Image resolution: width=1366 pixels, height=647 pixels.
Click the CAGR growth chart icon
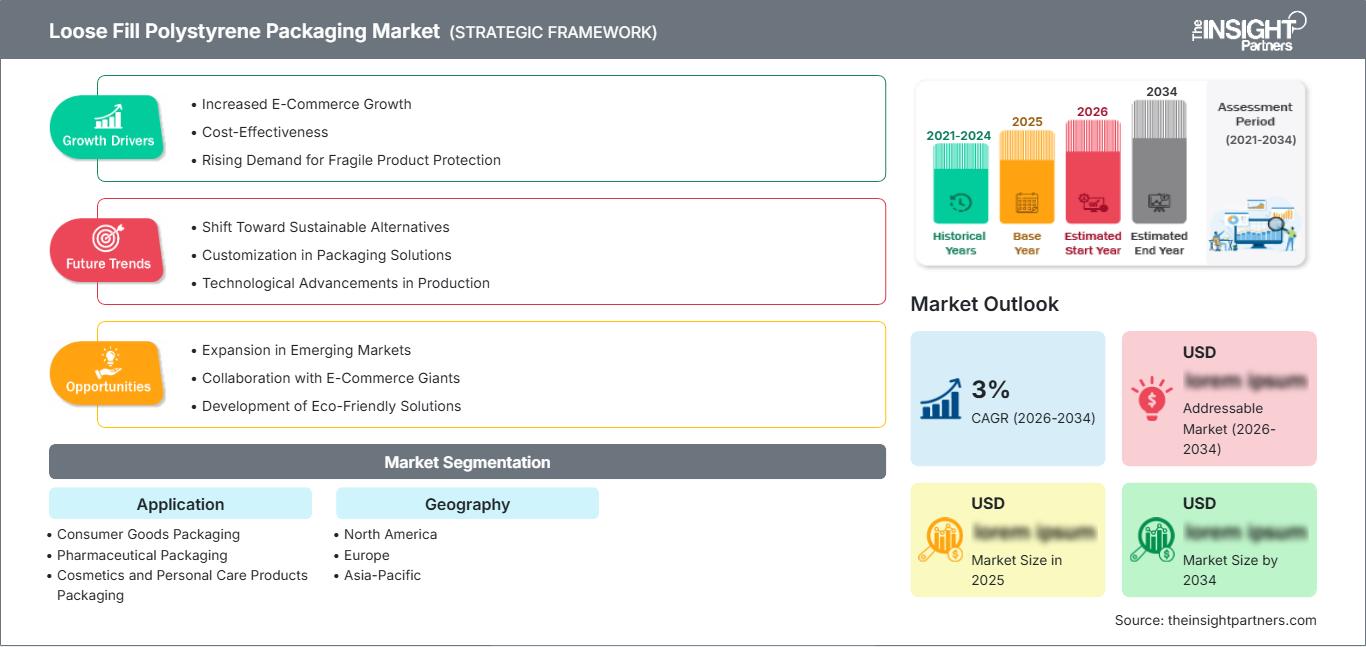(941, 398)
